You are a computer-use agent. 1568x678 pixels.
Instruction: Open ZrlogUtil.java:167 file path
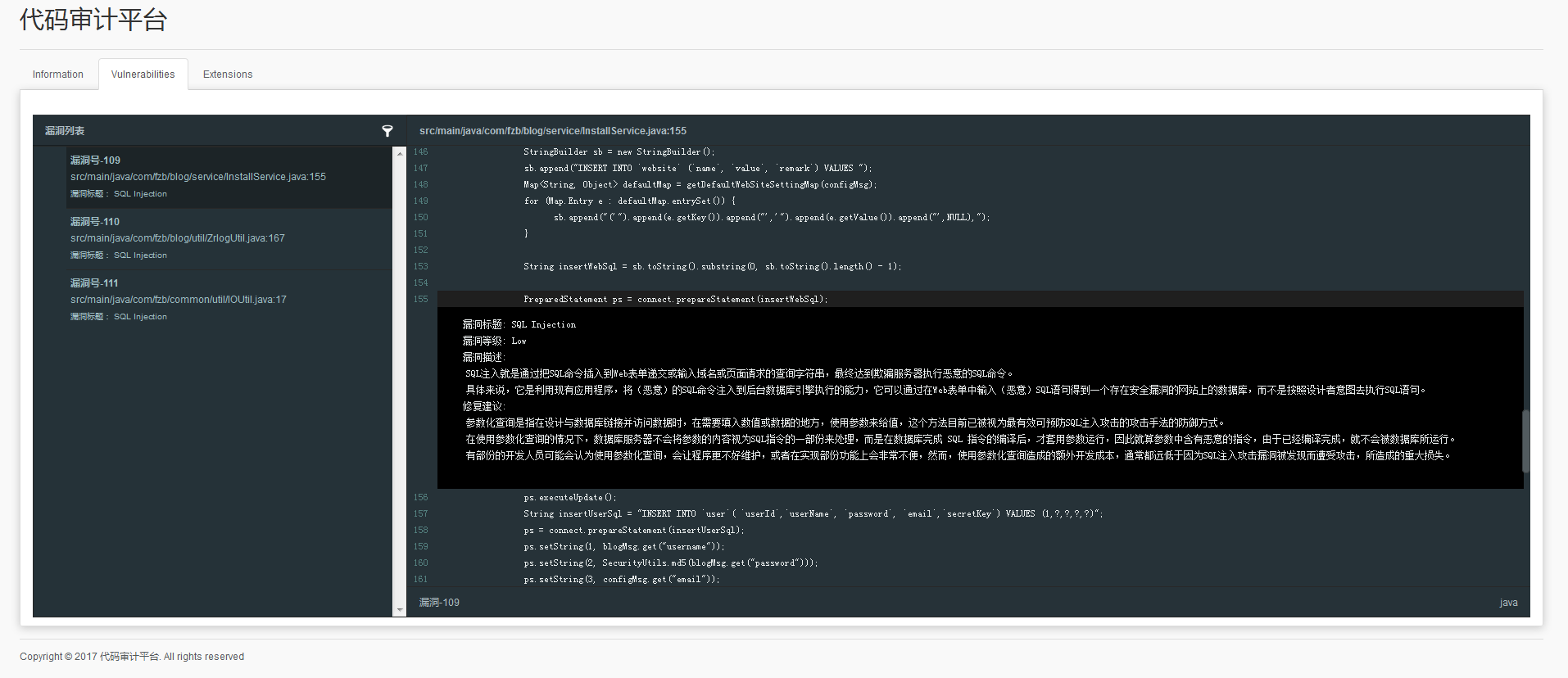[178, 238]
